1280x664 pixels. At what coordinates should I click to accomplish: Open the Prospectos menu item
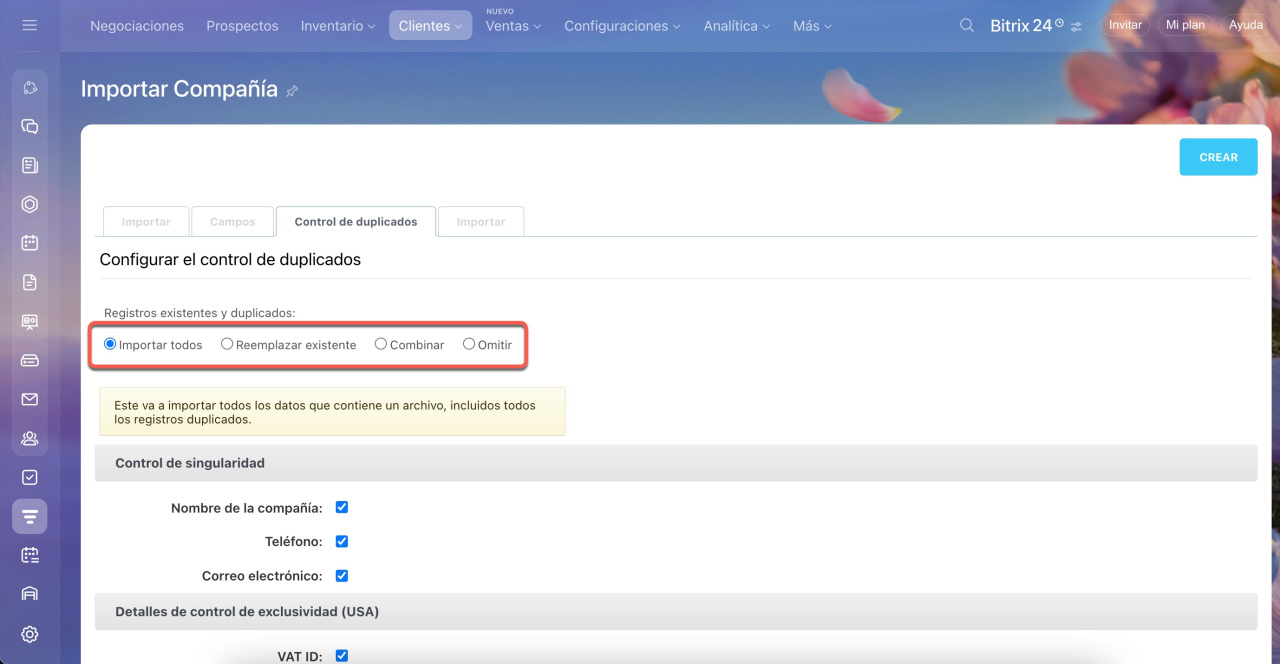pos(242,26)
